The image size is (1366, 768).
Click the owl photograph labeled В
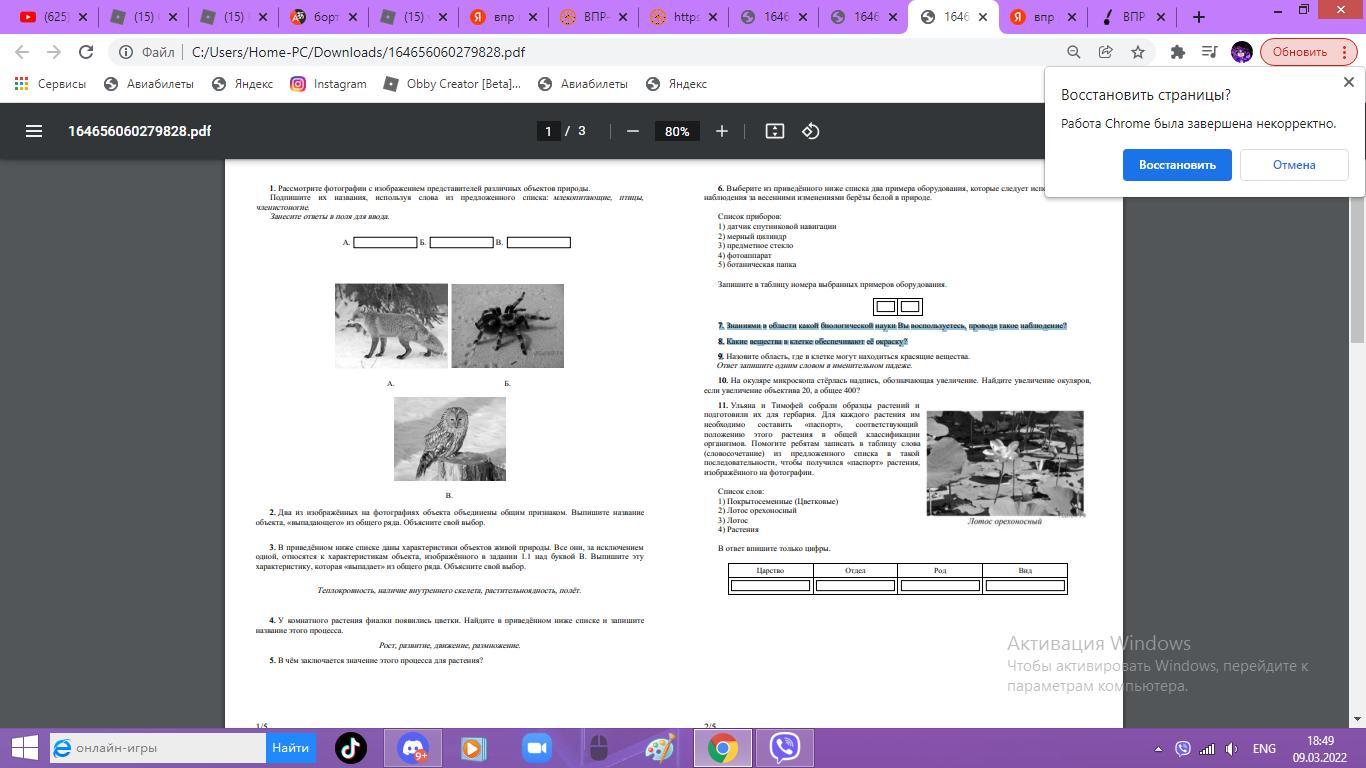click(449, 439)
